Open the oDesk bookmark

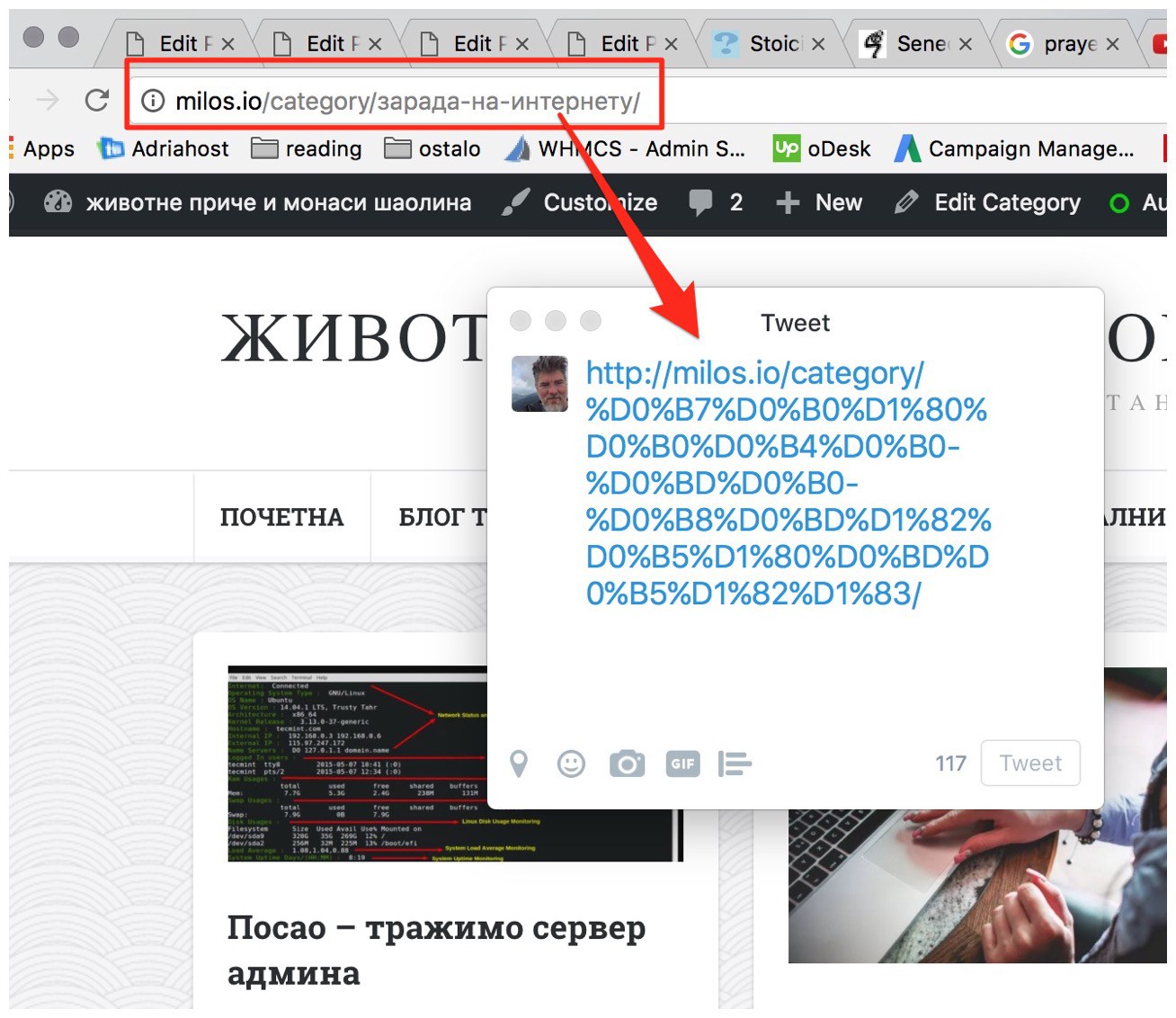click(x=822, y=148)
